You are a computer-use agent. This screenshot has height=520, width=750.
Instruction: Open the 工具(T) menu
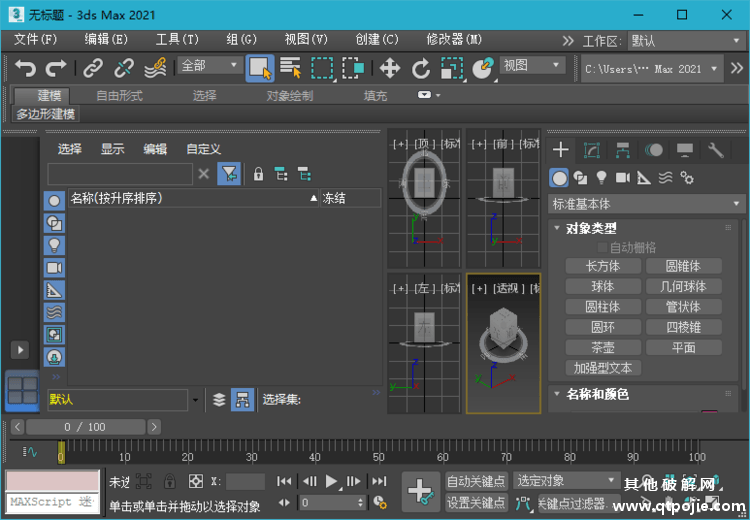176,39
